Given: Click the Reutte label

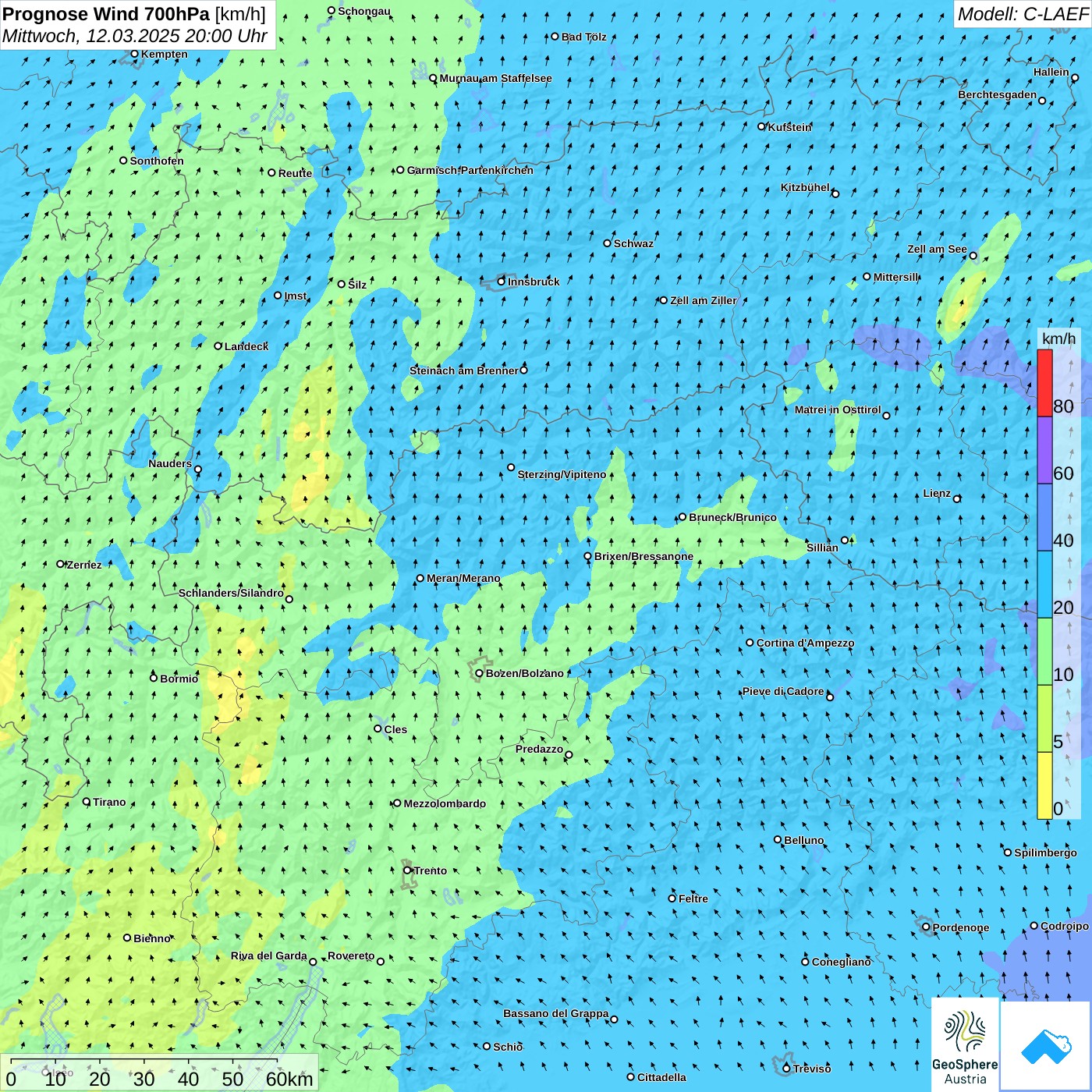Looking at the screenshot, I should 295,173.
